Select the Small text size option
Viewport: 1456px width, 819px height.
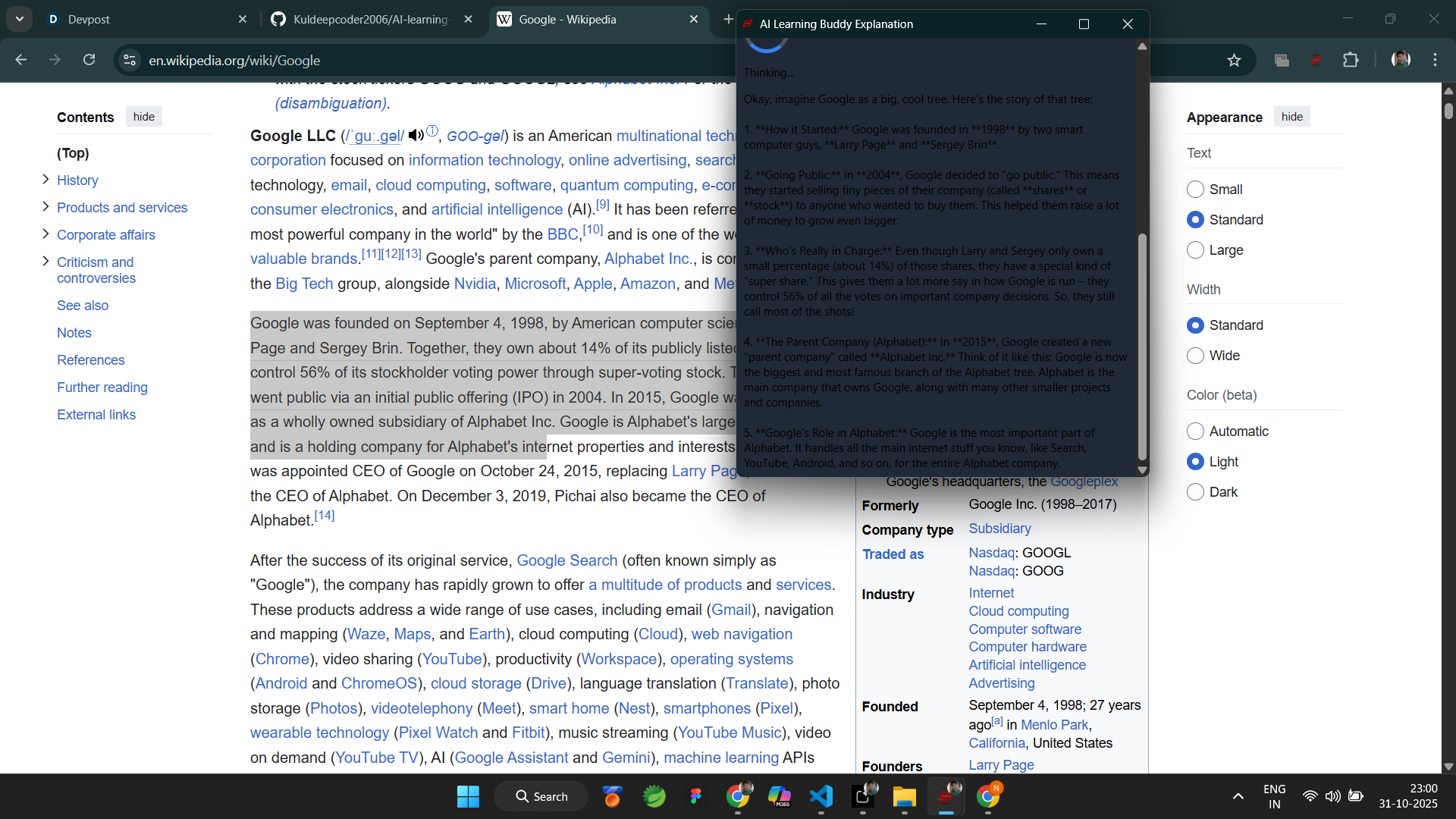[x=1195, y=190]
